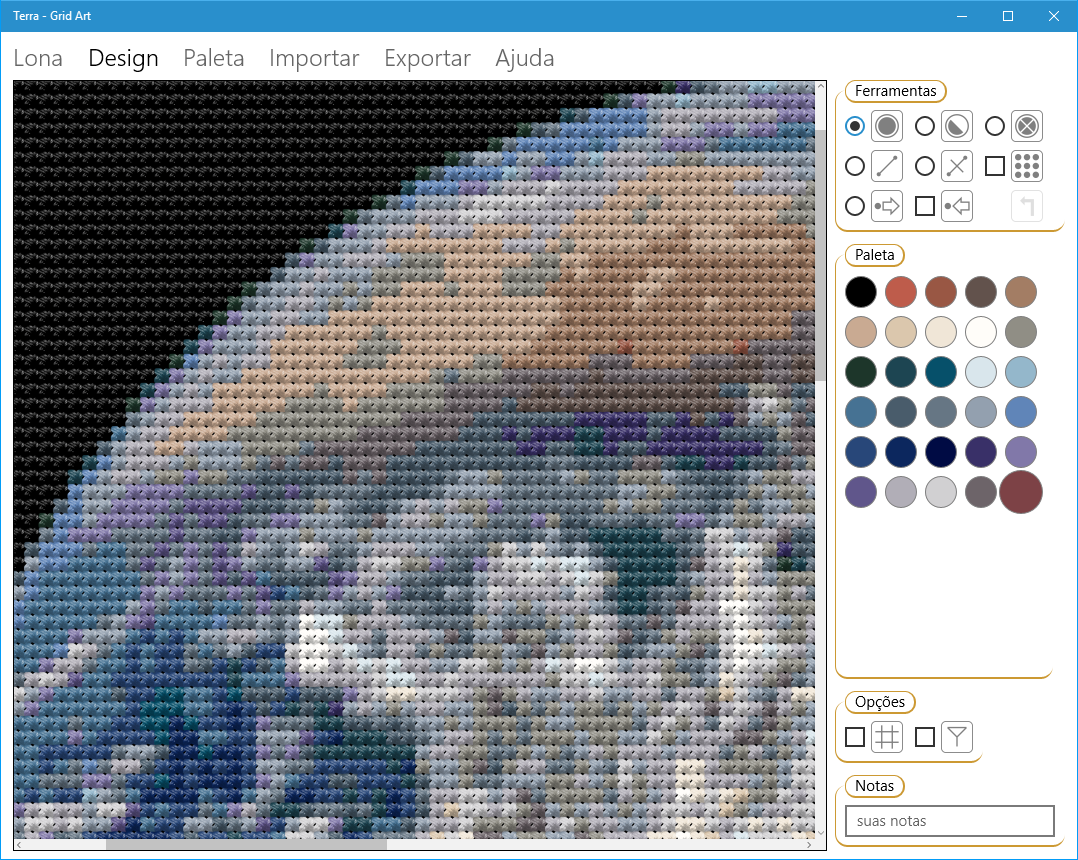Open the Importar tab

314,58
